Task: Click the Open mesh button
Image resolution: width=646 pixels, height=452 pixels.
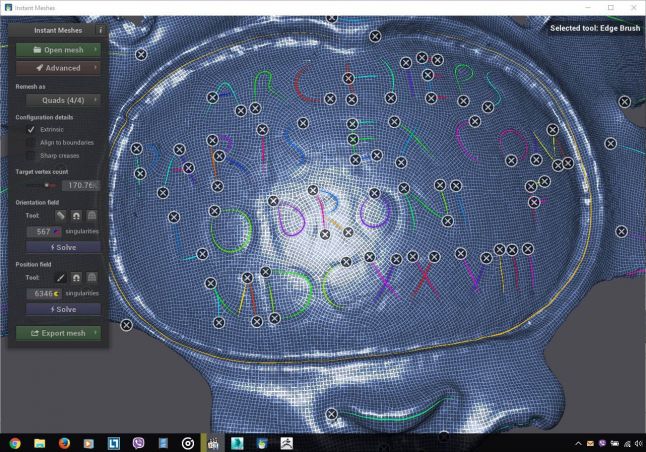Action: pyautogui.click(x=58, y=49)
